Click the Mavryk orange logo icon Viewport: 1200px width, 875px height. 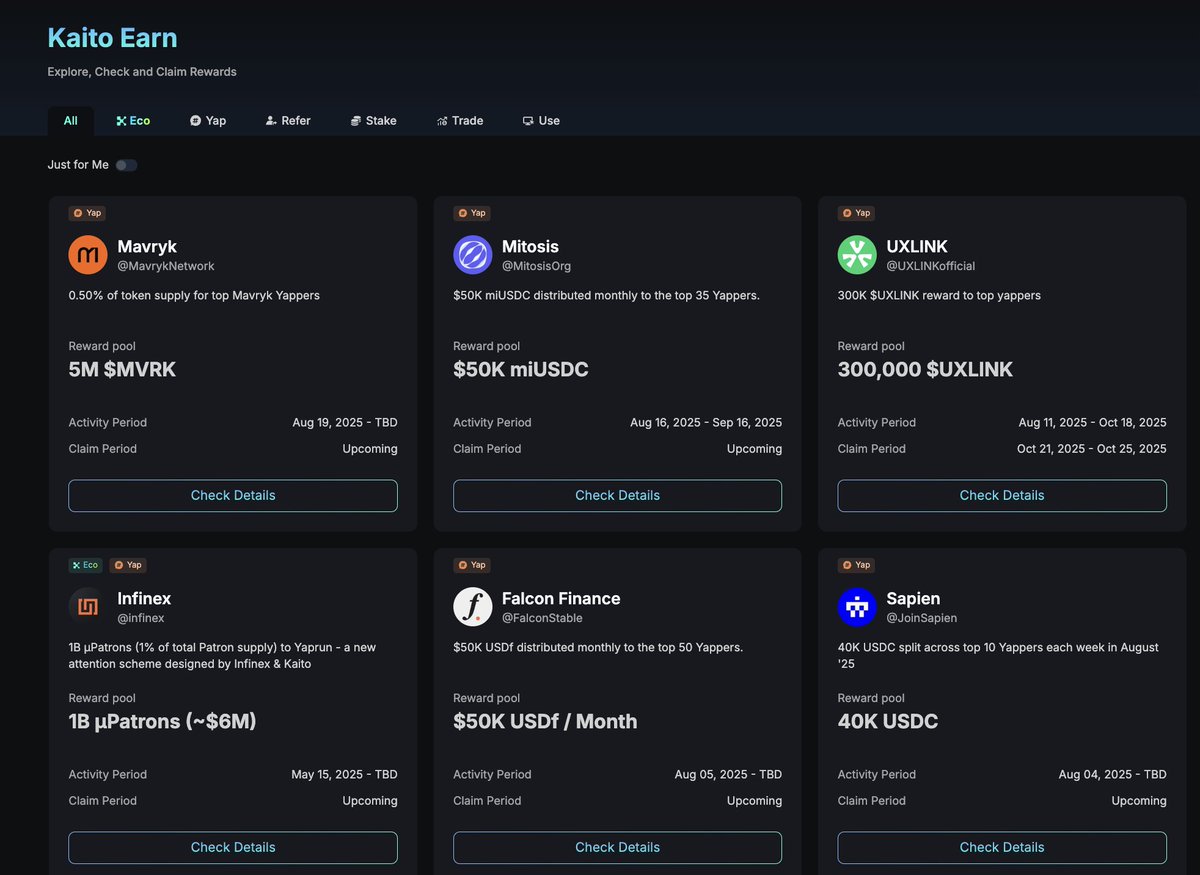tap(88, 255)
